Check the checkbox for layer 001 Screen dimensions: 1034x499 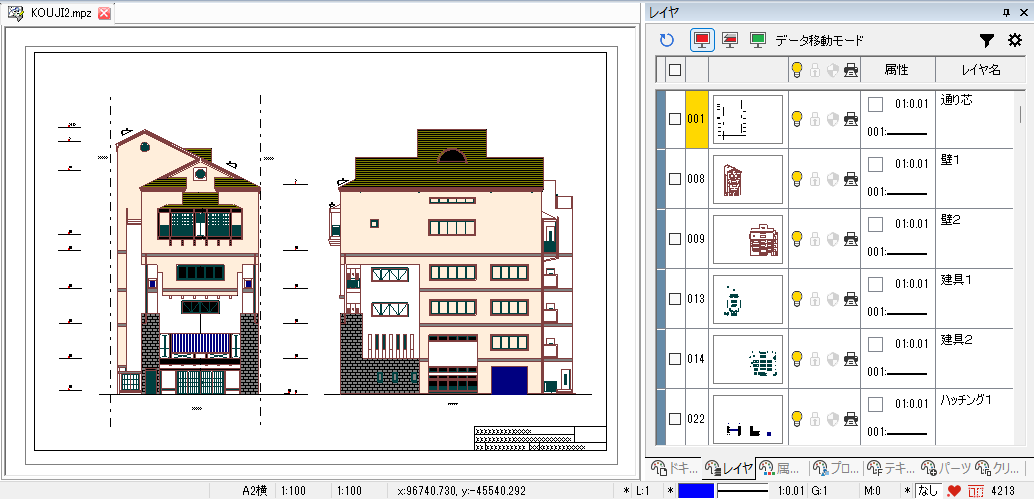[x=675, y=119]
